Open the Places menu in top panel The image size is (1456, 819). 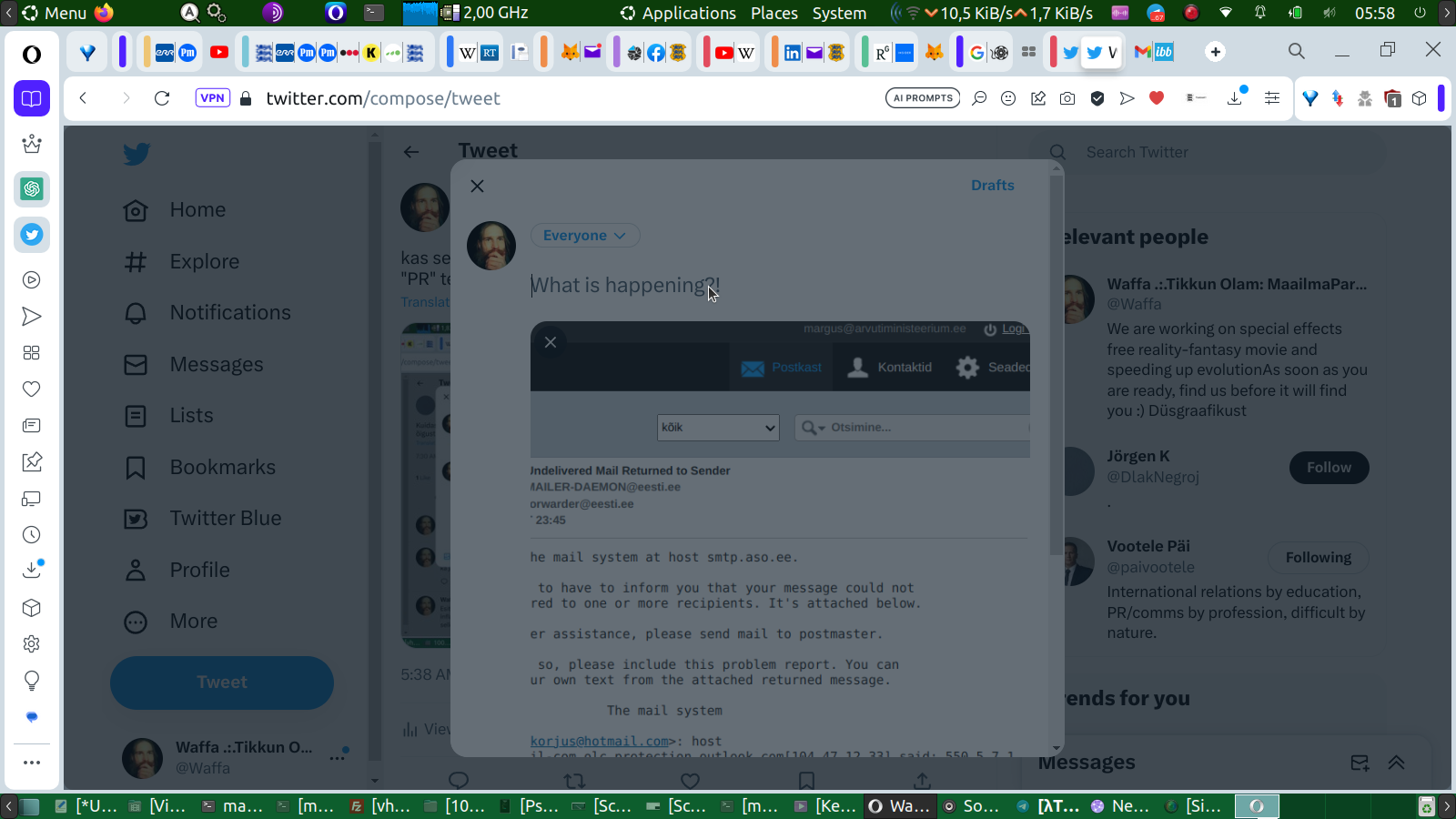774,13
